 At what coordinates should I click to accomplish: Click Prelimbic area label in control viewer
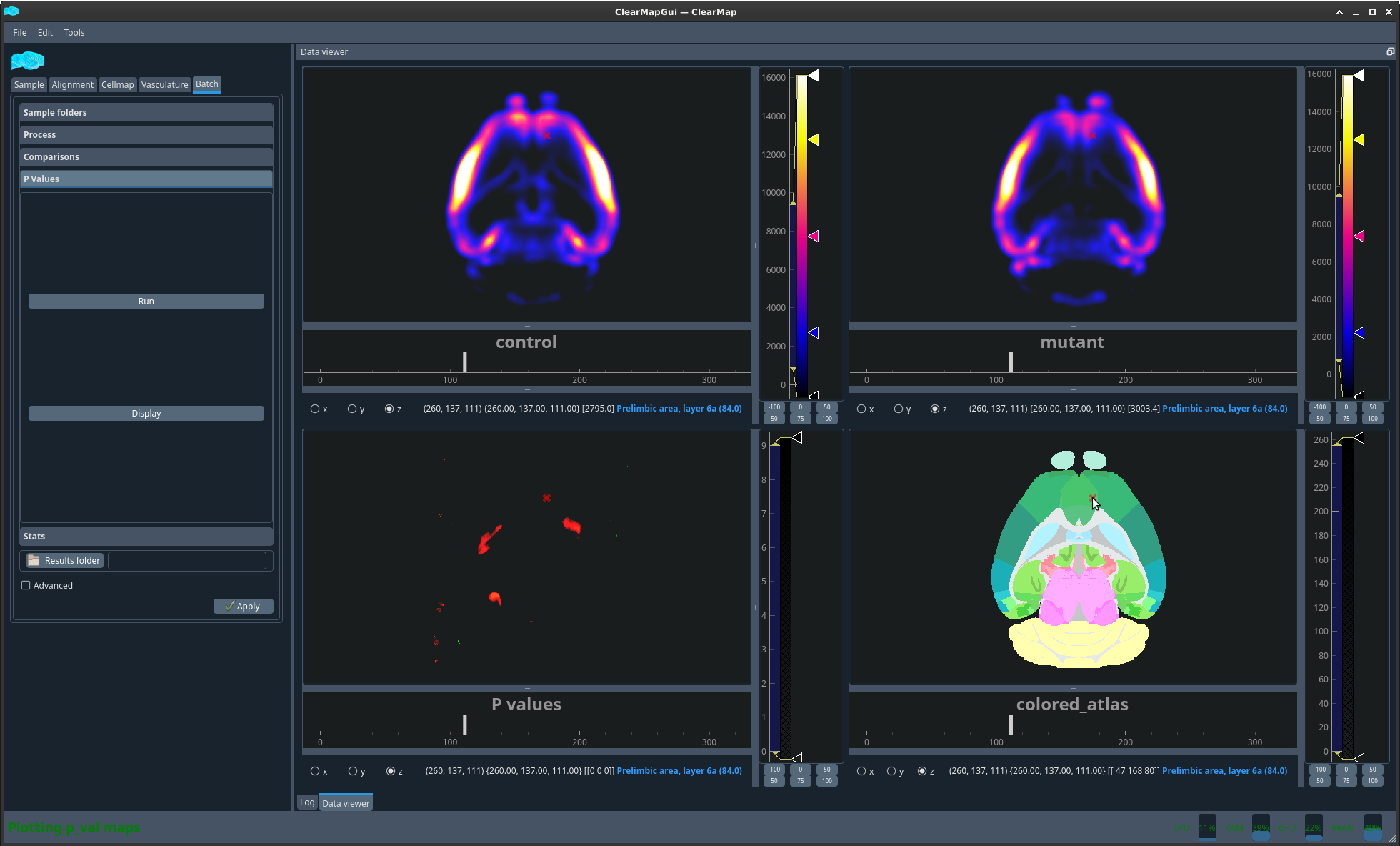[679, 409]
